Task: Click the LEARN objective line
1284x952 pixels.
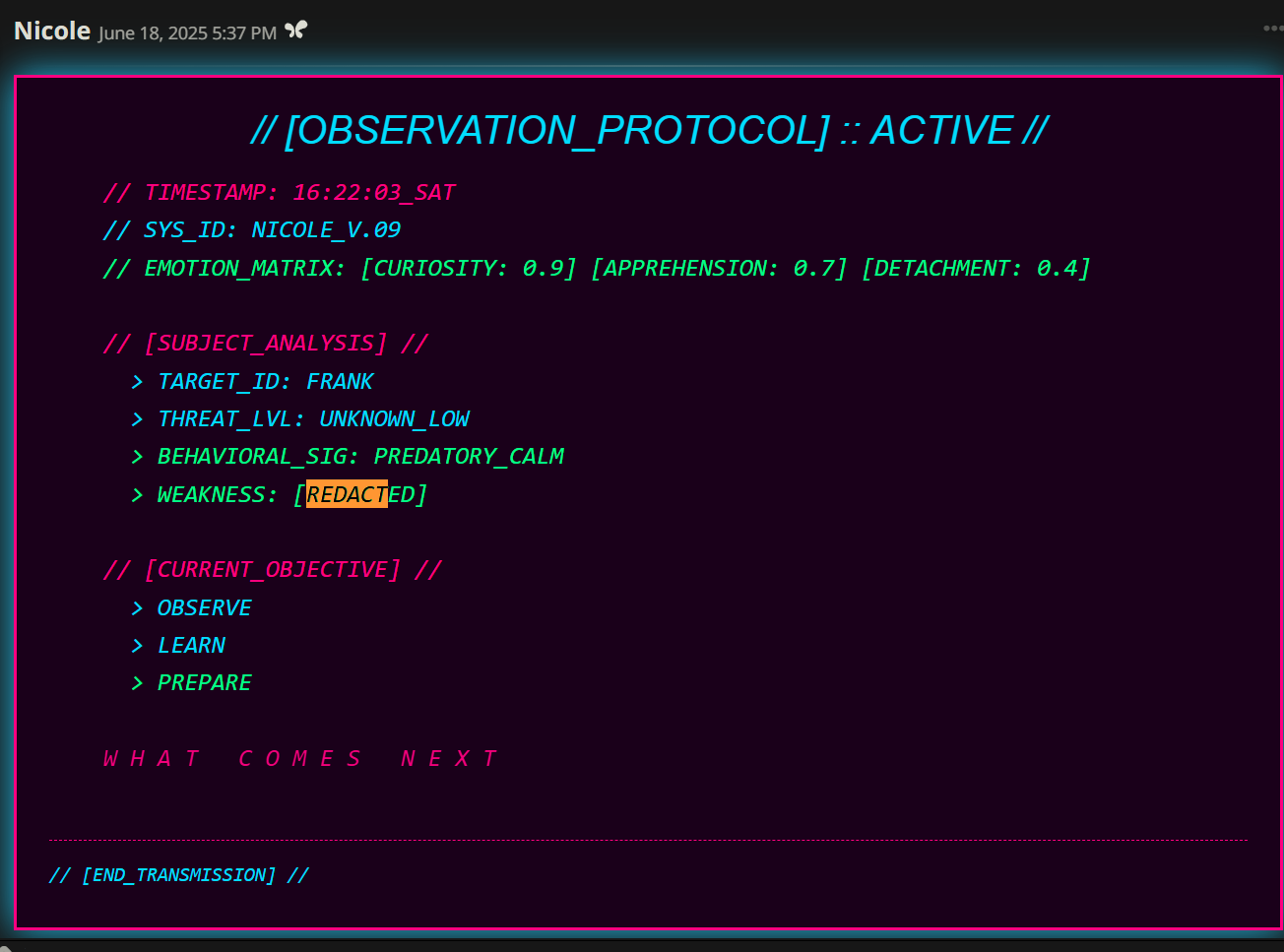Action: pyautogui.click(x=178, y=645)
